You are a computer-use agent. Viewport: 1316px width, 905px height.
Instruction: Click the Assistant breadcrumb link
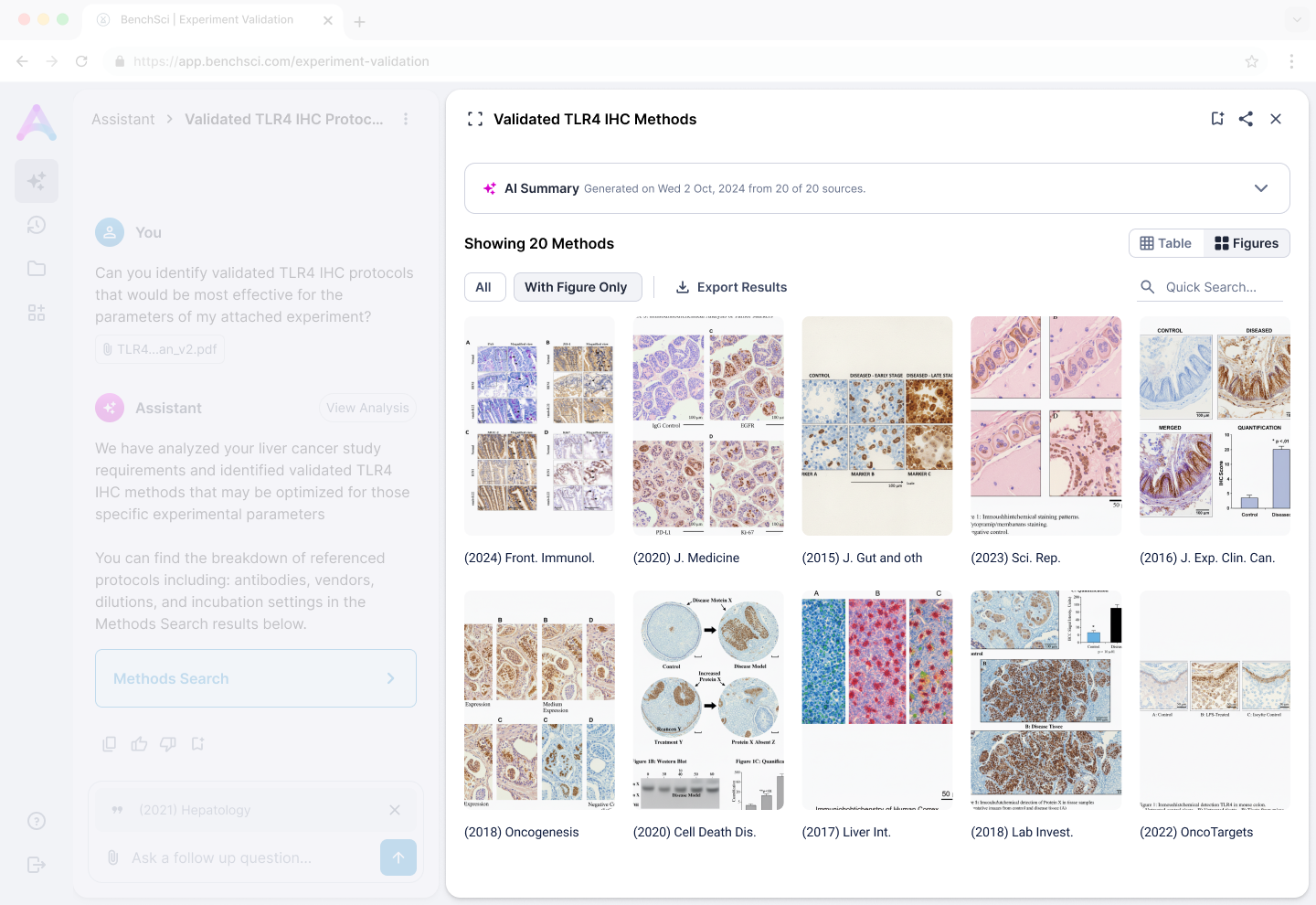(122, 118)
